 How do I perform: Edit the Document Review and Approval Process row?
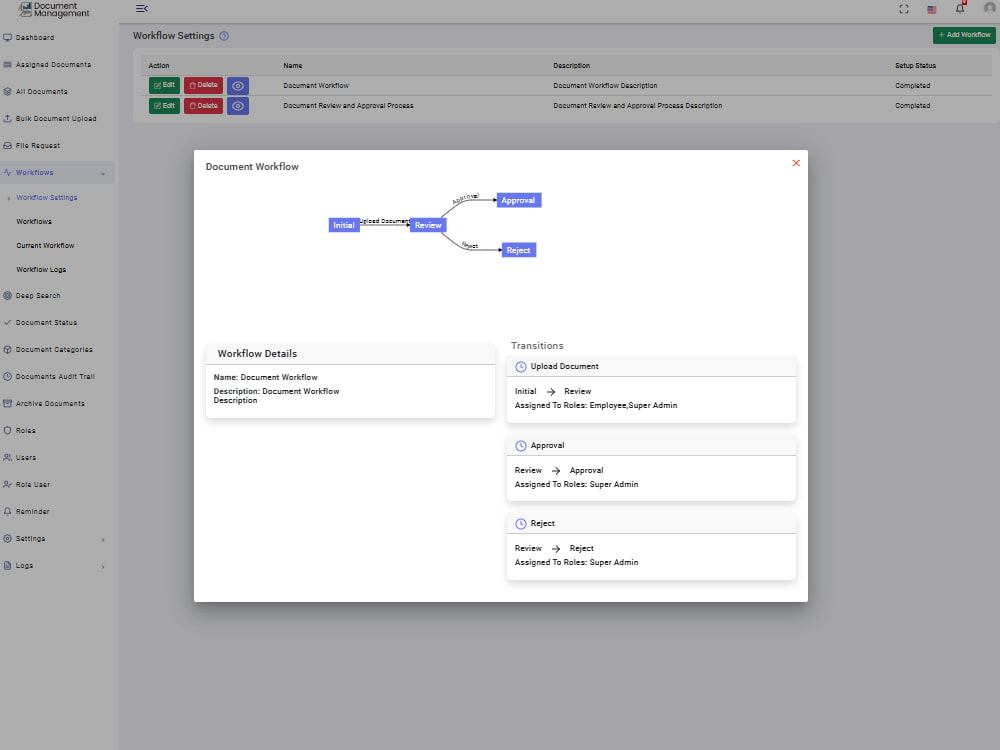(x=165, y=106)
